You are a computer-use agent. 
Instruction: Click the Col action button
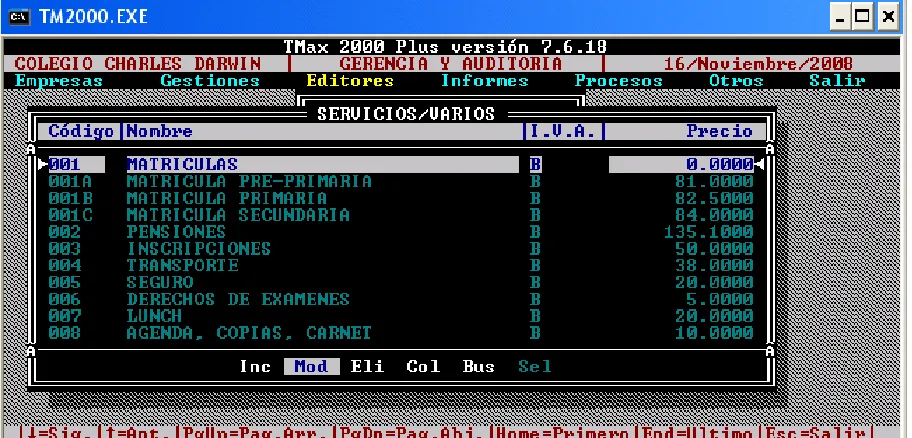coord(423,366)
